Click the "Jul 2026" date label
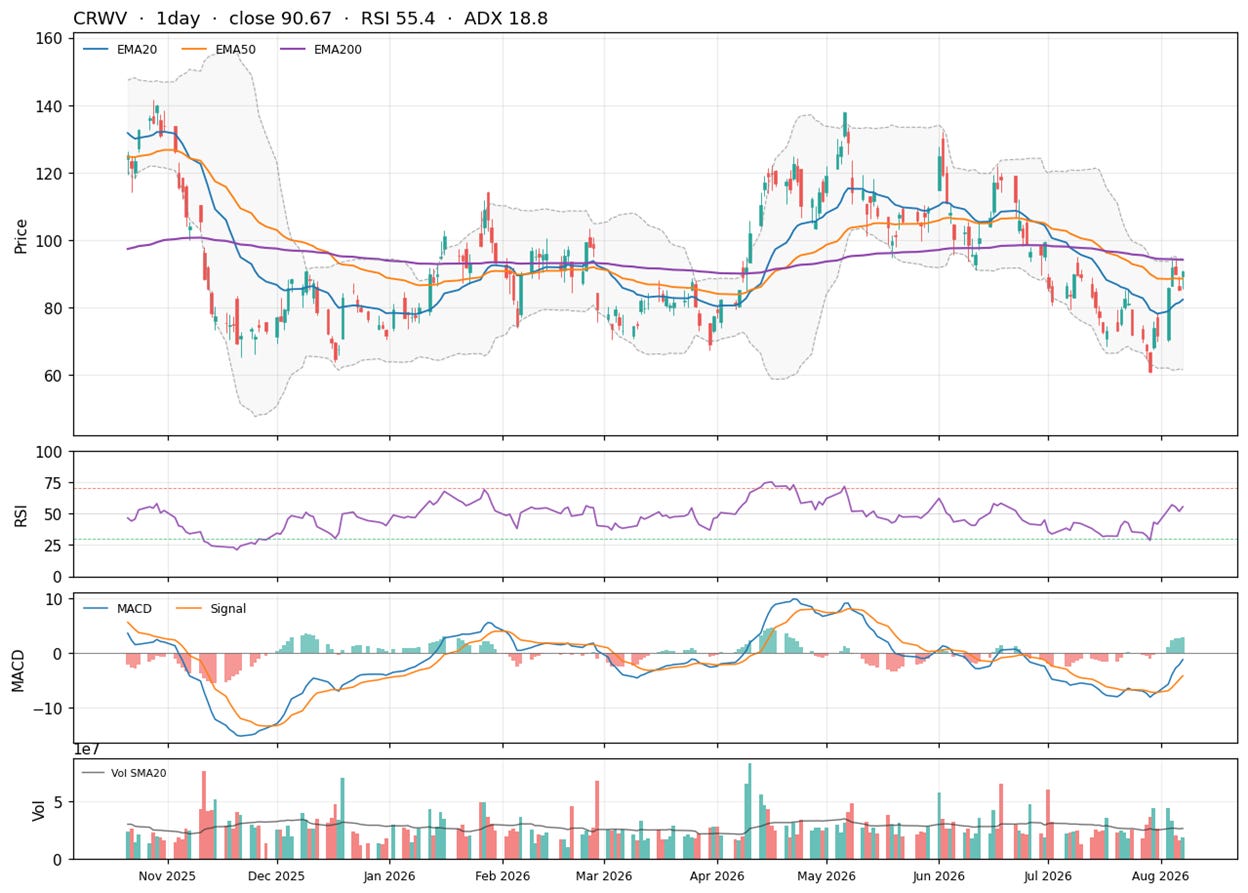Screen dimensions: 1248x893 1049,876
